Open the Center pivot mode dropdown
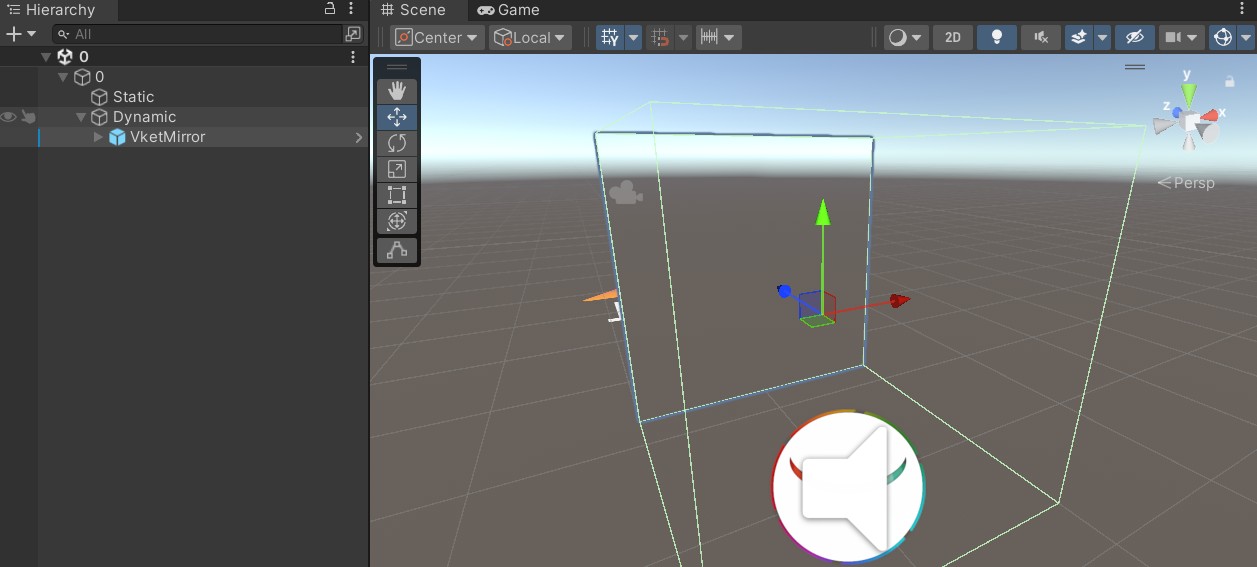Image resolution: width=1257 pixels, height=567 pixels. tap(437, 37)
